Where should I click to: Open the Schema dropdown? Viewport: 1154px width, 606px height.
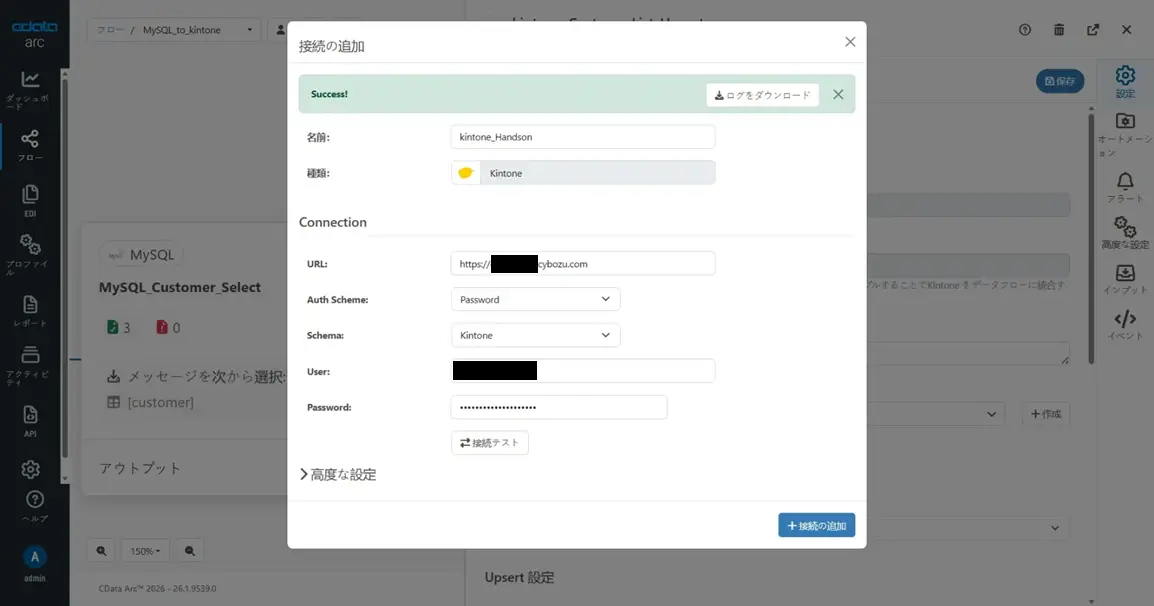coord(535,335)
